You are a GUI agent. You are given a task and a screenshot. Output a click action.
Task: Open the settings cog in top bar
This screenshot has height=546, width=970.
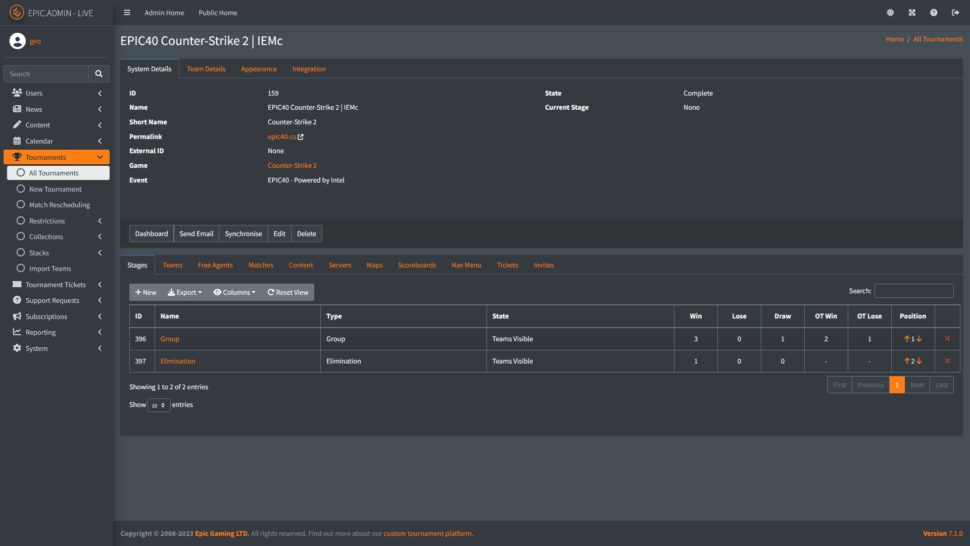890,12
